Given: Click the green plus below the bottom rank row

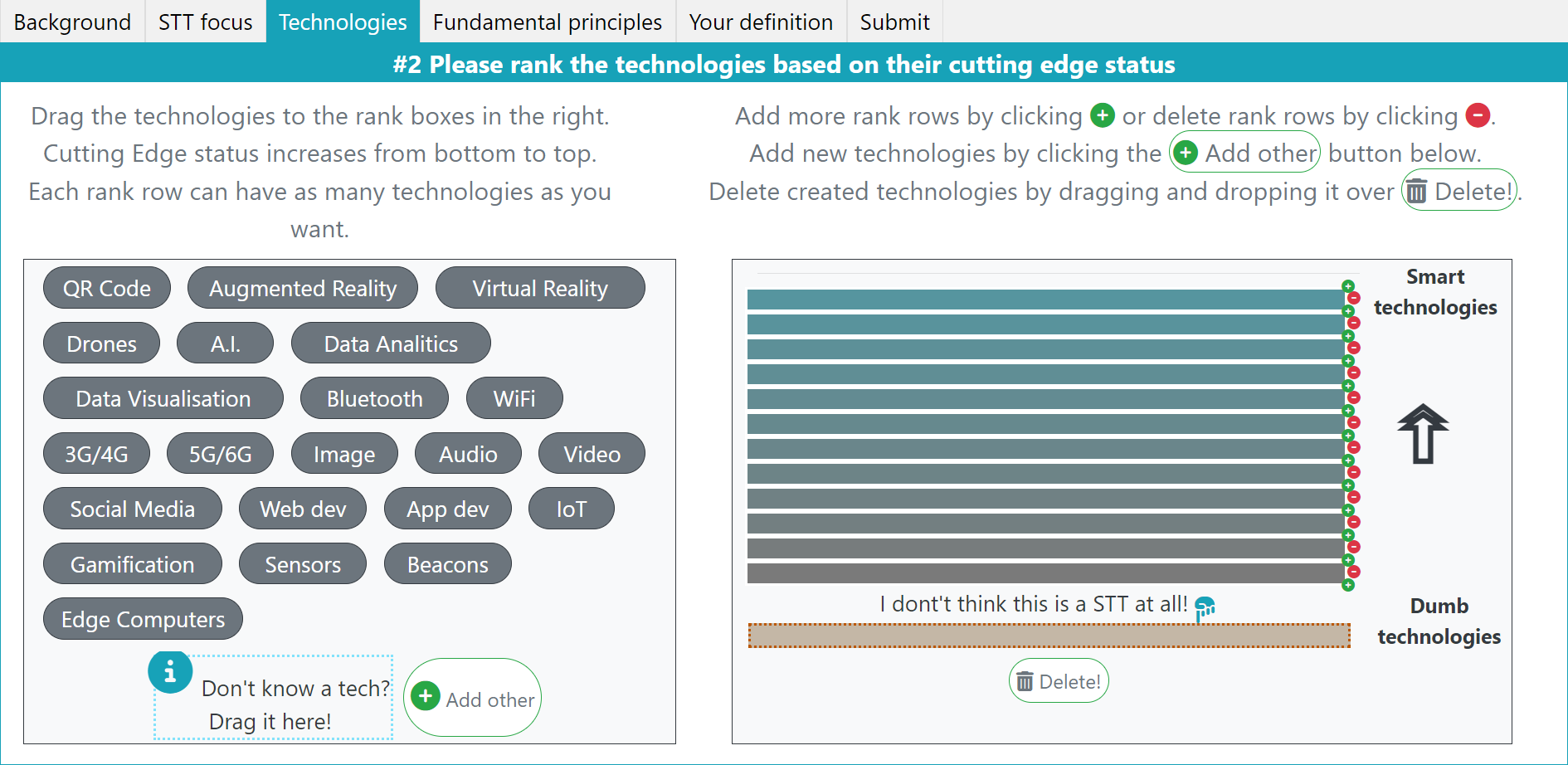Looking at the screenshot, I should point(1348,585).
